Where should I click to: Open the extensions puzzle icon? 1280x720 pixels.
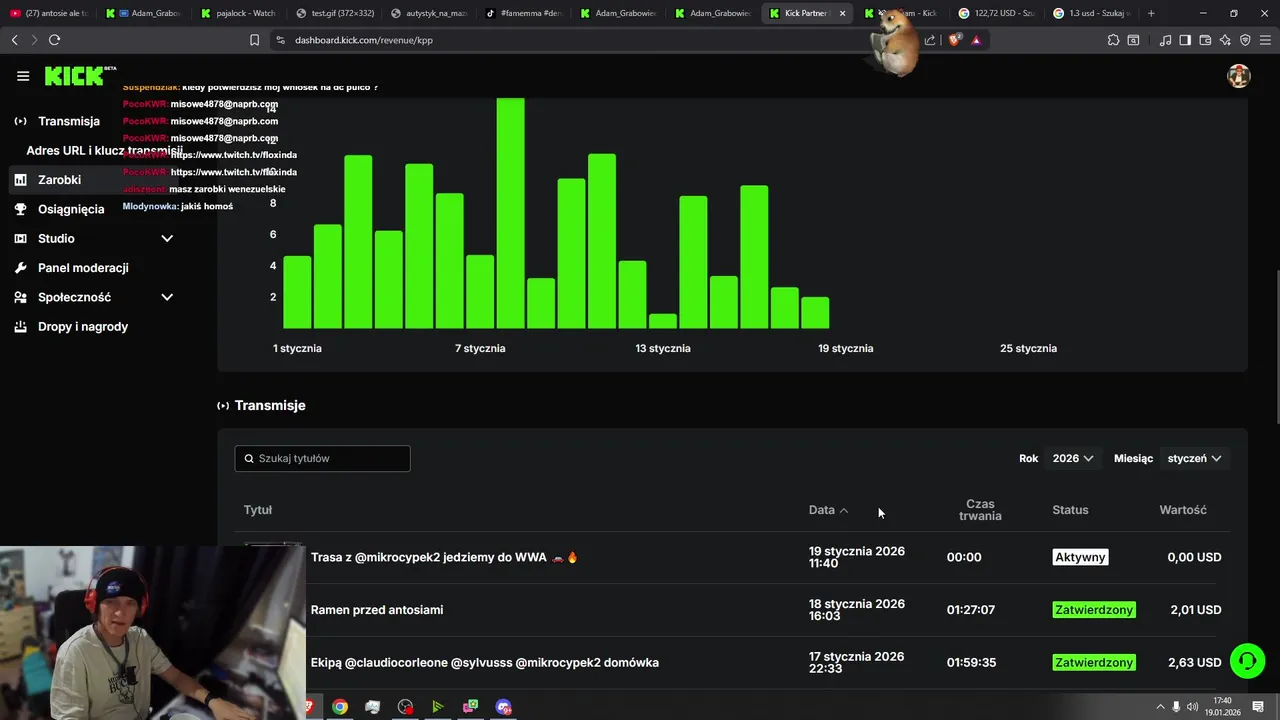pyautogui.click(x=1113, y=40)
